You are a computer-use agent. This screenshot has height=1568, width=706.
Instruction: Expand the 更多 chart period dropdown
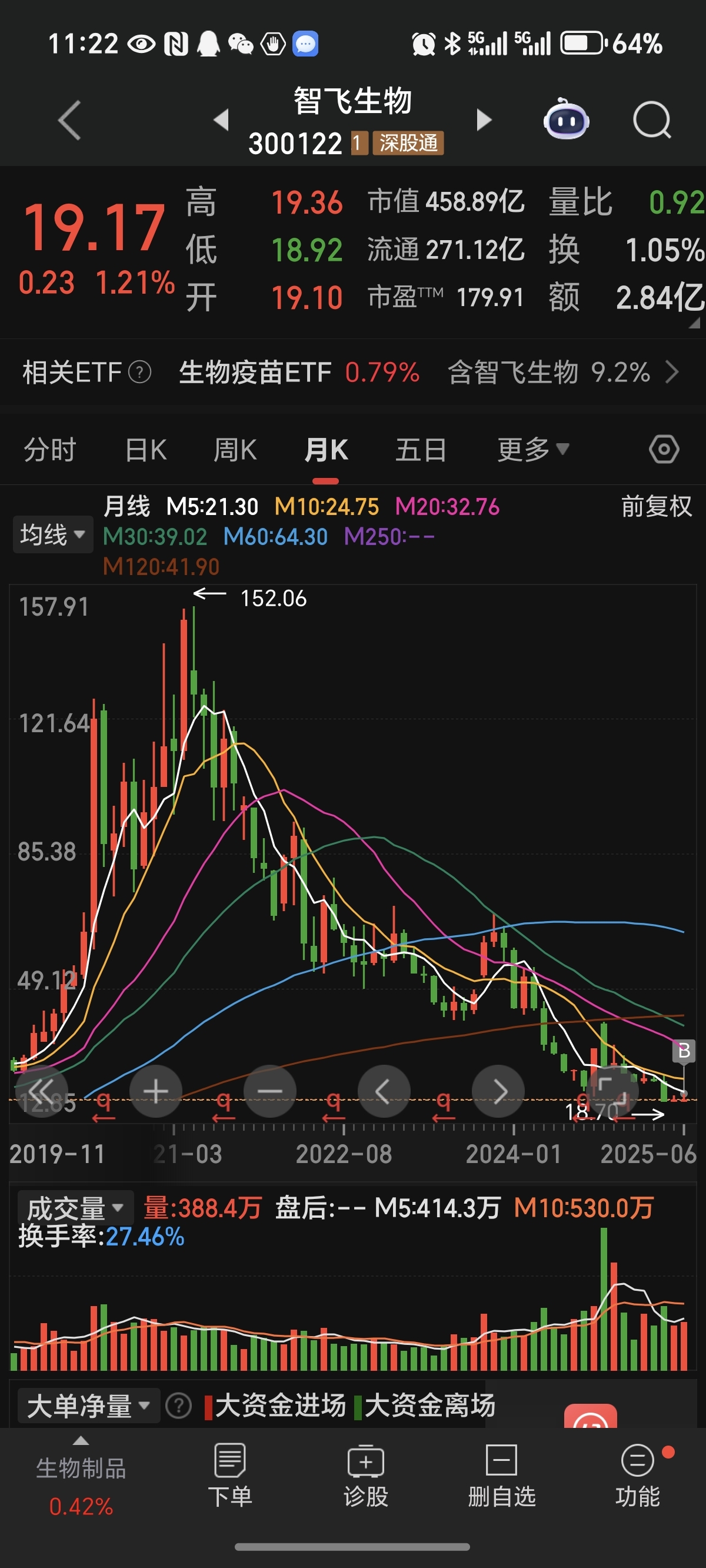[533, 450]
